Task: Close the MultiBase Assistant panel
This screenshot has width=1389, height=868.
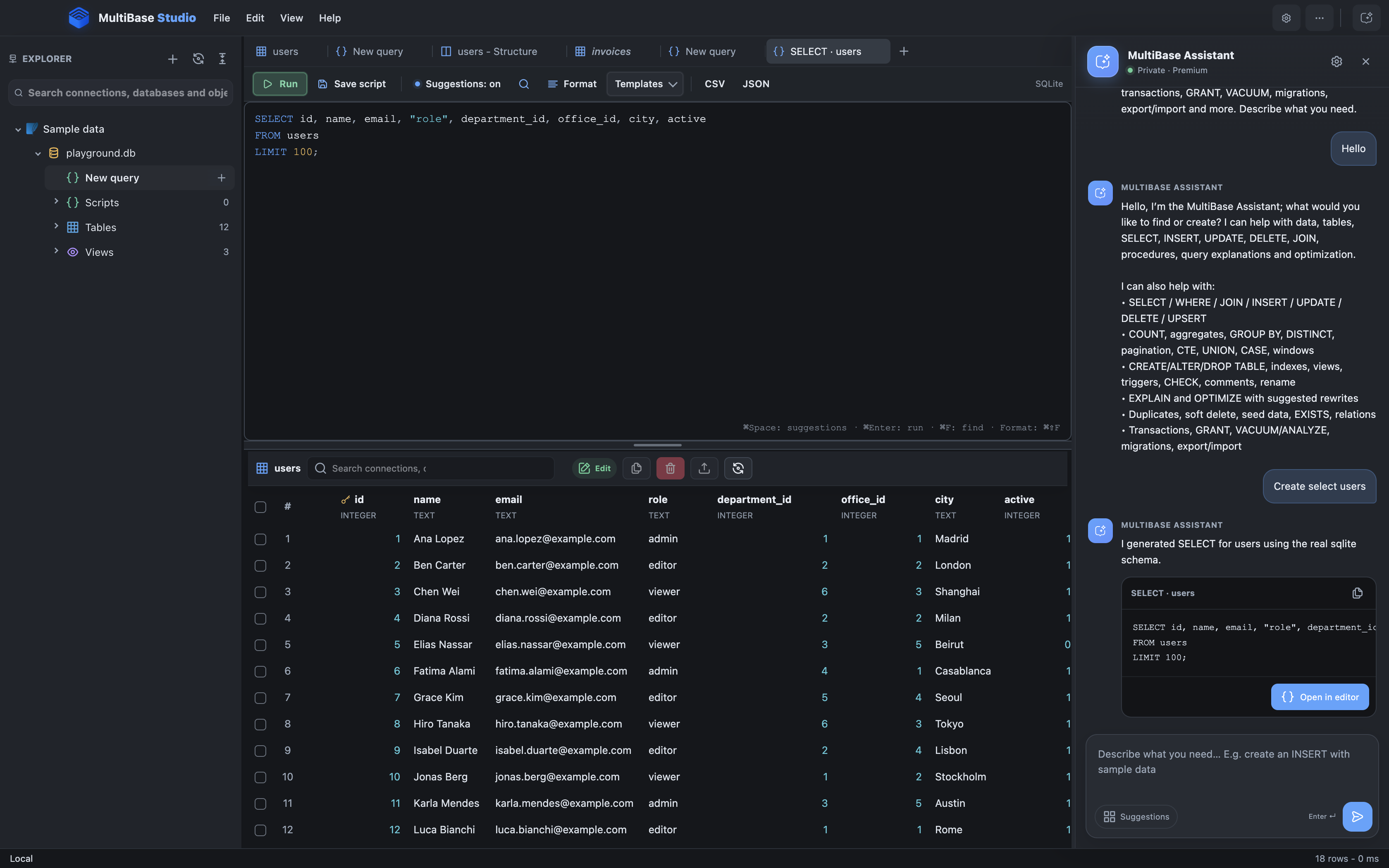Action: coord(1366,62)
